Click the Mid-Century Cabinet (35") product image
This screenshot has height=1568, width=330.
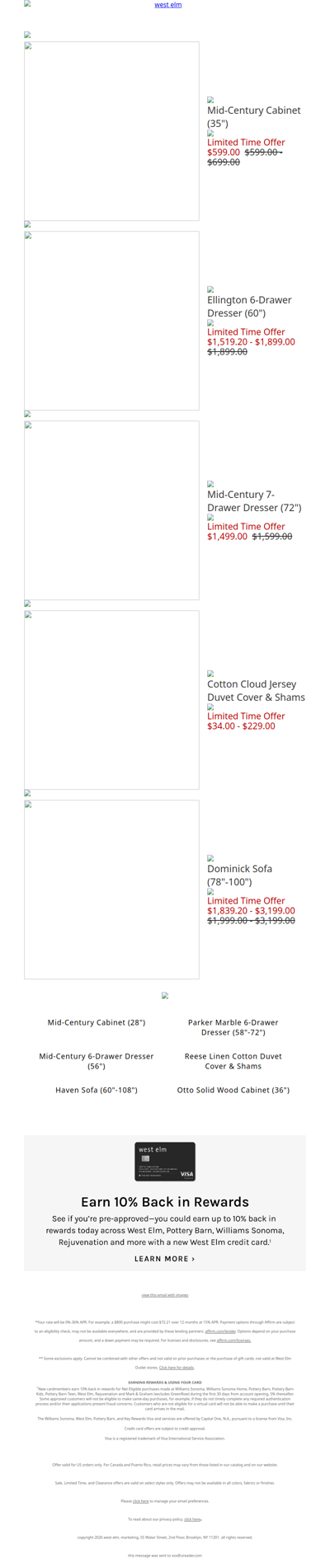click(x=111, y=131)
